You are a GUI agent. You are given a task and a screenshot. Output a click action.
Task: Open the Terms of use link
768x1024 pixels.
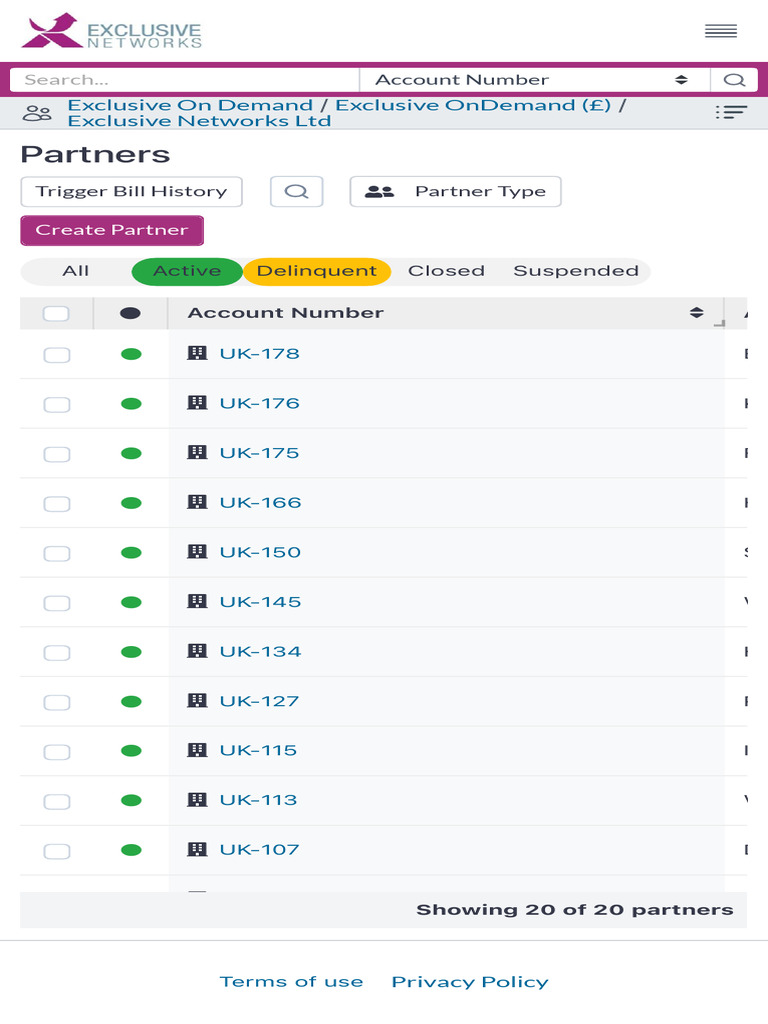[x=291, y=982]
